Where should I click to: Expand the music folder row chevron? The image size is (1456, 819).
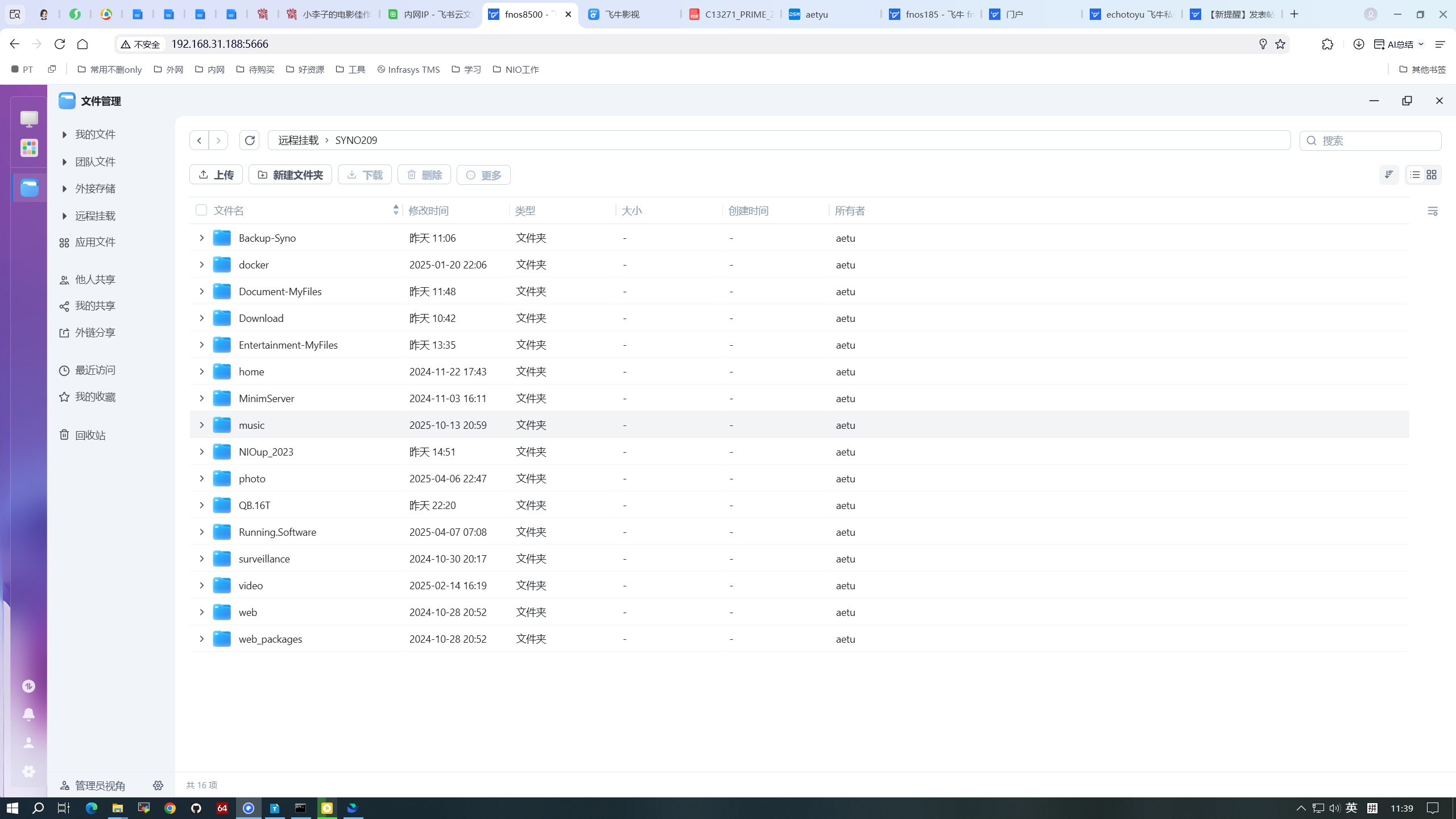point(201,425)
